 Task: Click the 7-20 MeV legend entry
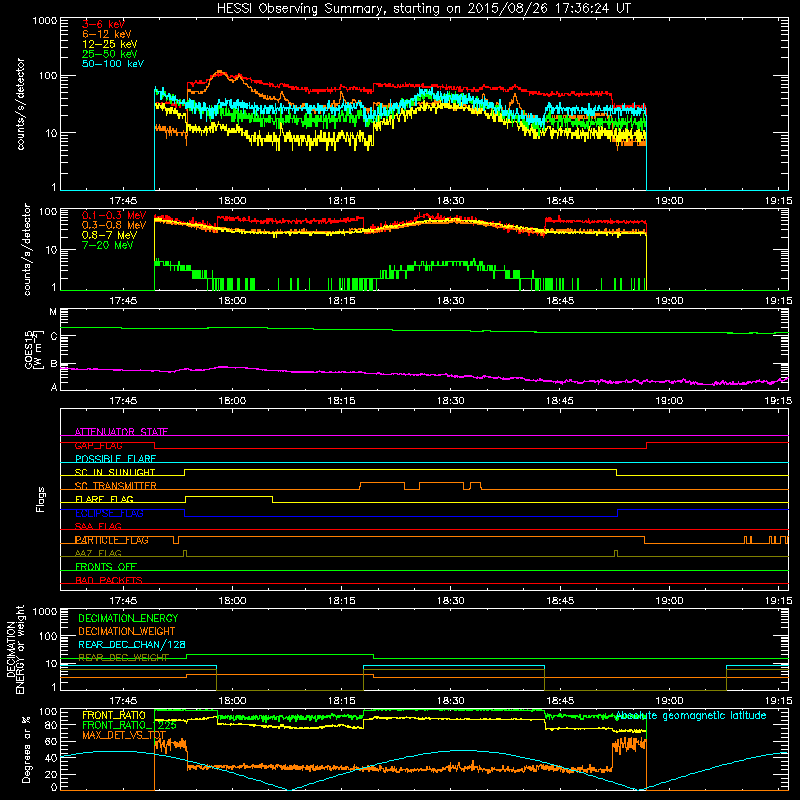[x=108, y=245]
